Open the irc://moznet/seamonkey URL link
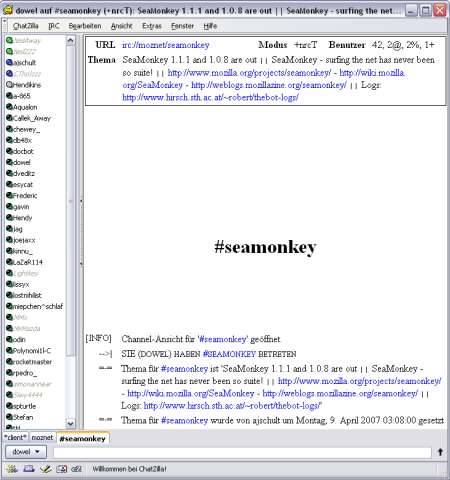This screenshot has height=480, width=450. point(166,45)
